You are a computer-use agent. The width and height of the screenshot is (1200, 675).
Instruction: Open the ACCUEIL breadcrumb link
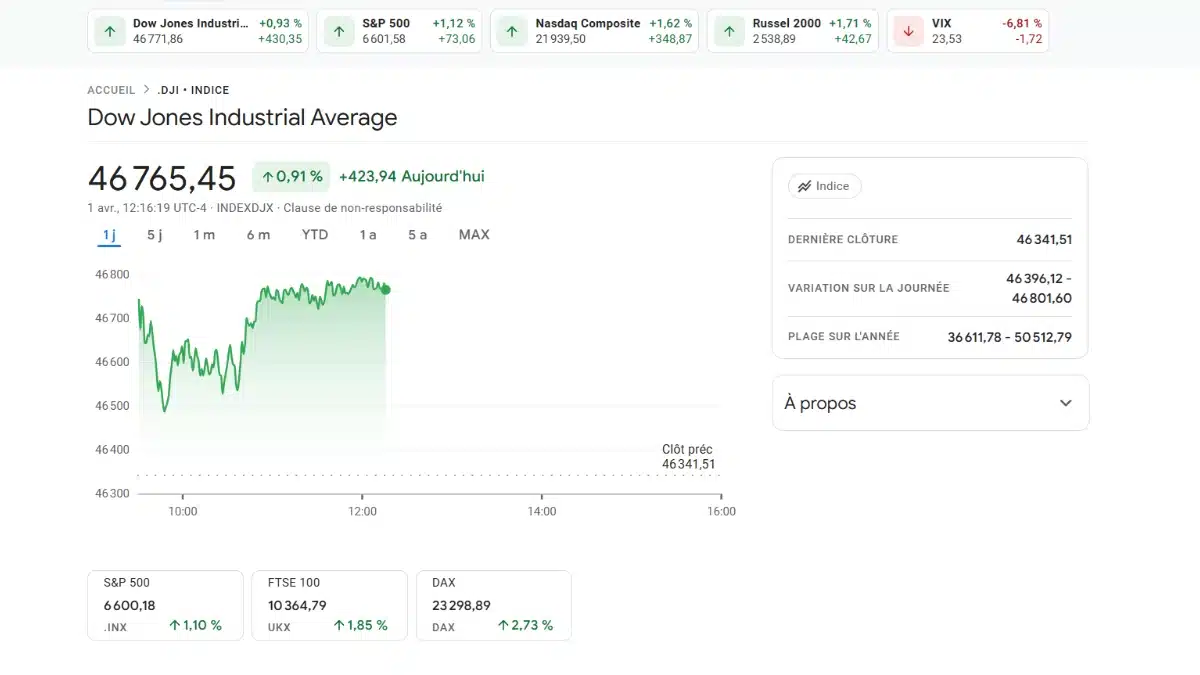pos(110,90)
